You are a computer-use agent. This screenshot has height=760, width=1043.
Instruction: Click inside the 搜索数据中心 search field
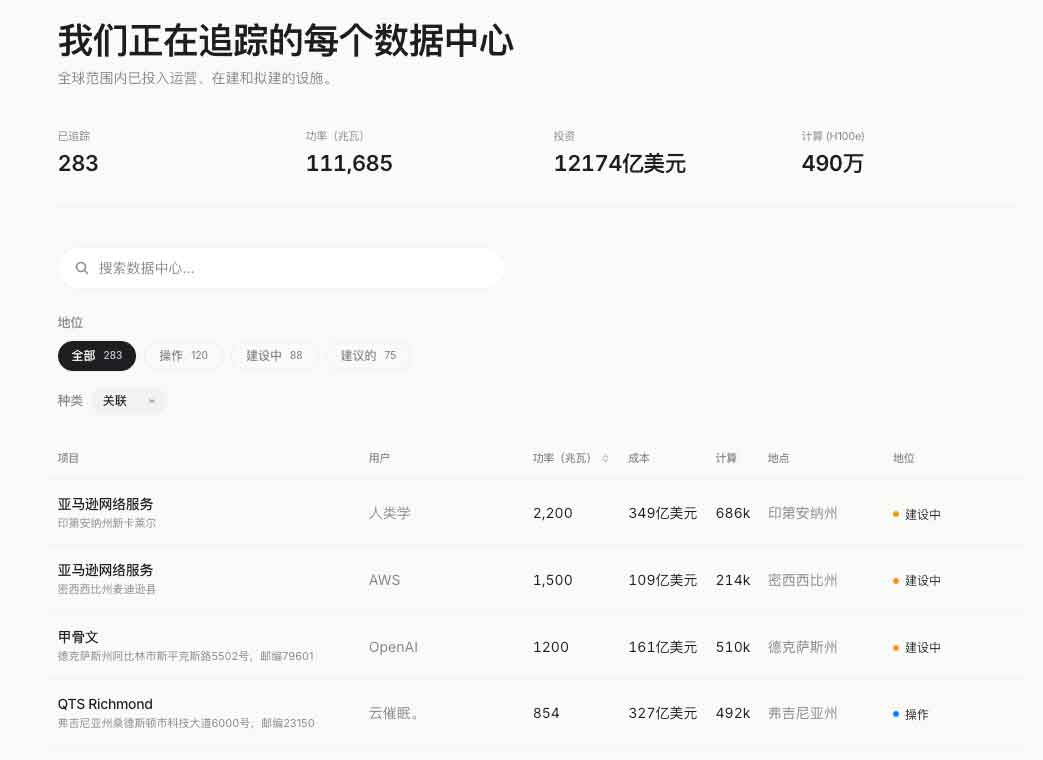[x=280, y=267]
